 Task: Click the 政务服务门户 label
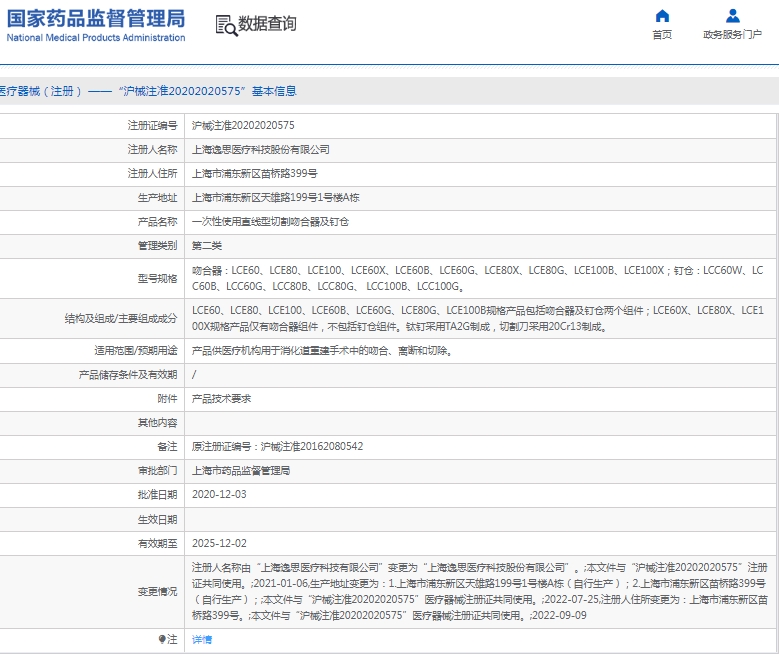(732, 34)
